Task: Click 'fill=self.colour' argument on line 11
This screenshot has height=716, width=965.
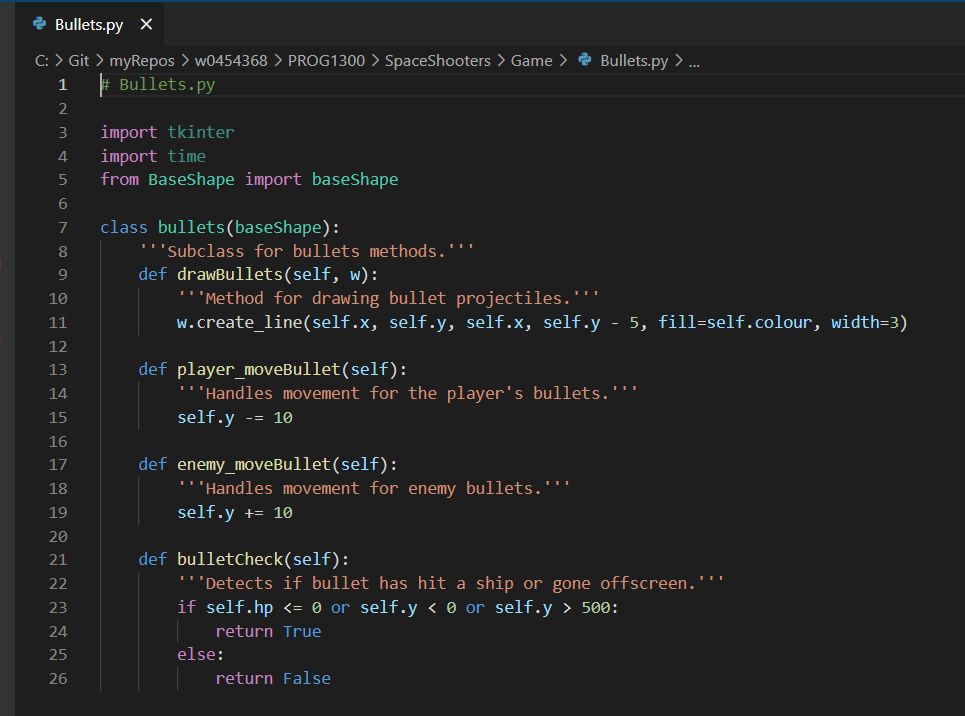Action: point(735,323)
